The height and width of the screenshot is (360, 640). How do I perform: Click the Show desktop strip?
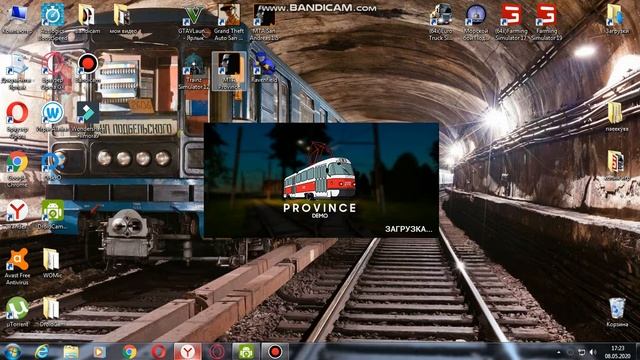tap(637, 352)
